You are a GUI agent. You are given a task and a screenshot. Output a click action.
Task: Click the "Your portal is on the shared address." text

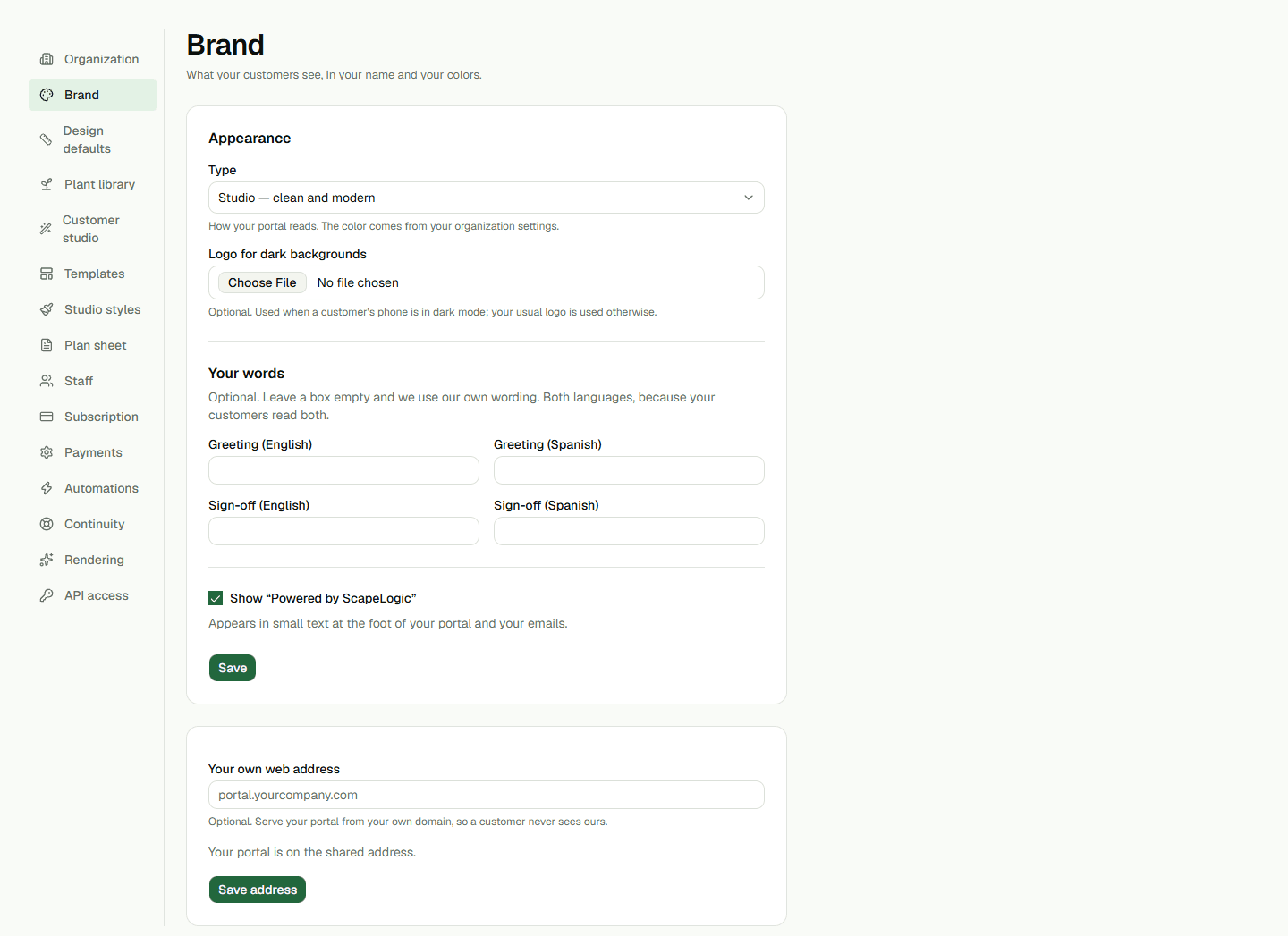pyautogui.click(x=312, y=852)
